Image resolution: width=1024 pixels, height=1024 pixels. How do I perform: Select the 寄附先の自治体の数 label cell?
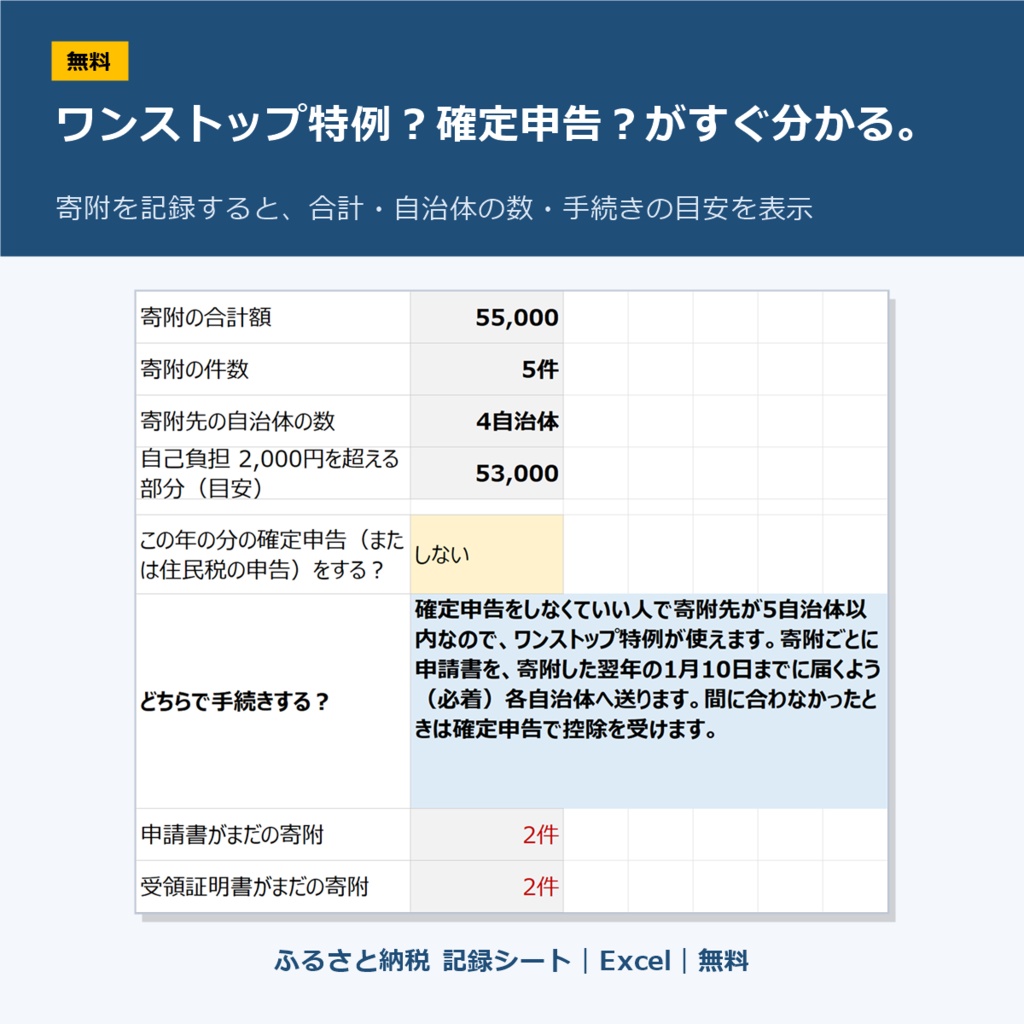[272, 421]
